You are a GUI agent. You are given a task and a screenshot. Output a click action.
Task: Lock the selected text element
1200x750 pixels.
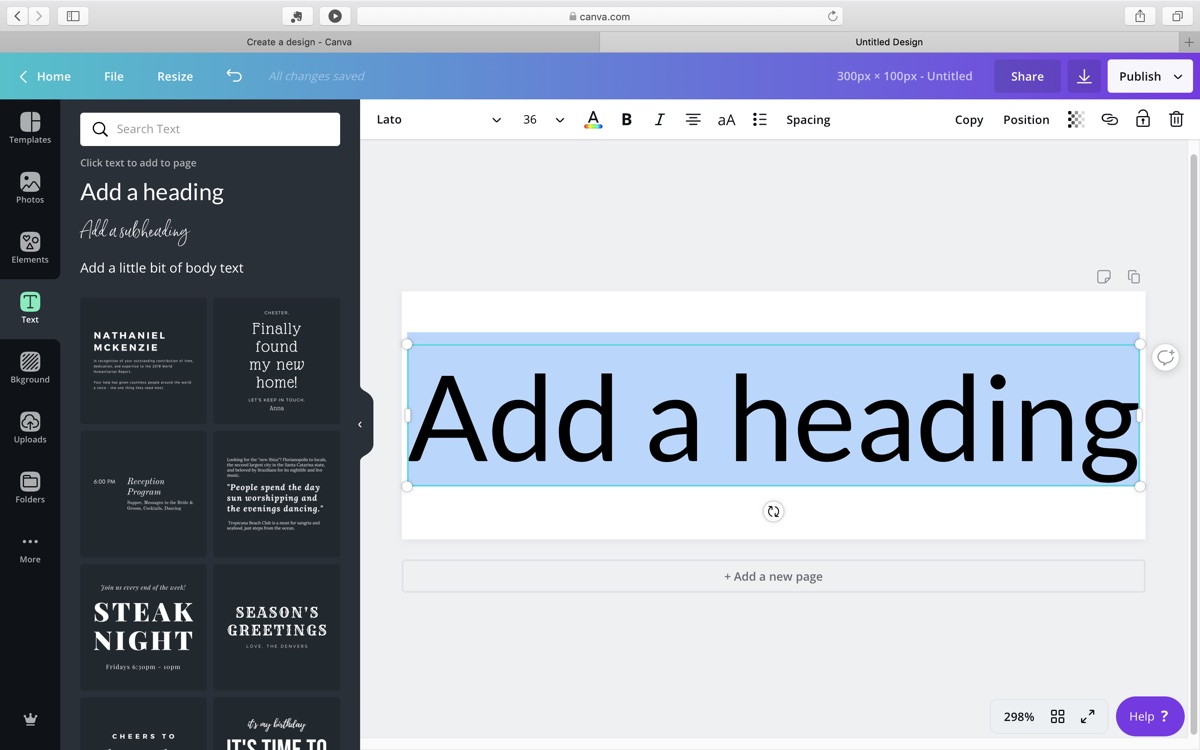(1143, 120)
